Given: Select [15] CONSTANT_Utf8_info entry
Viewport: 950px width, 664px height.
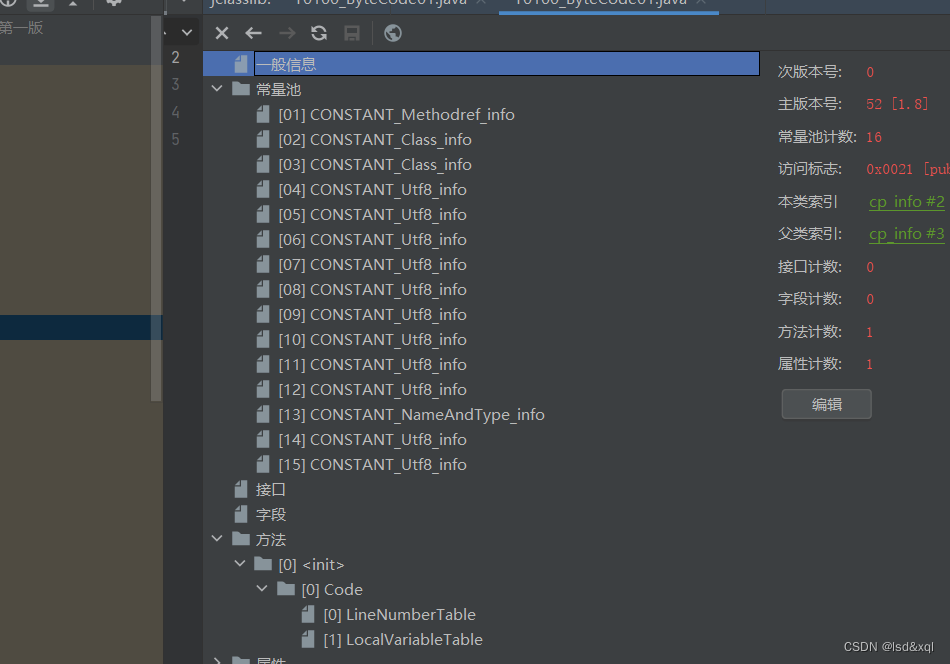Looking at the screenshot, I should pos(372,464).
